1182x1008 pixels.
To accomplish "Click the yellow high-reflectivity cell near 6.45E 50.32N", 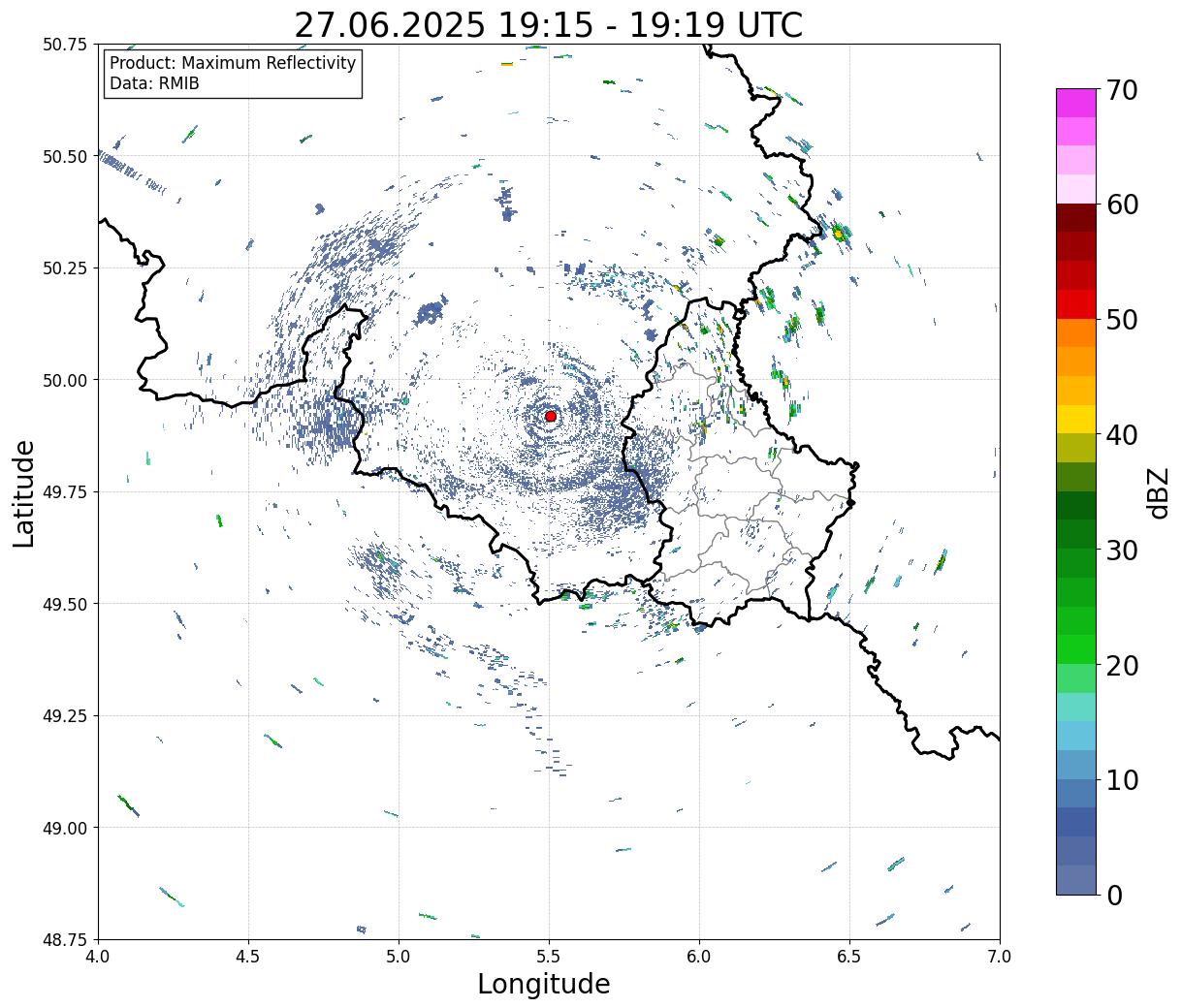I will point(838,234).
